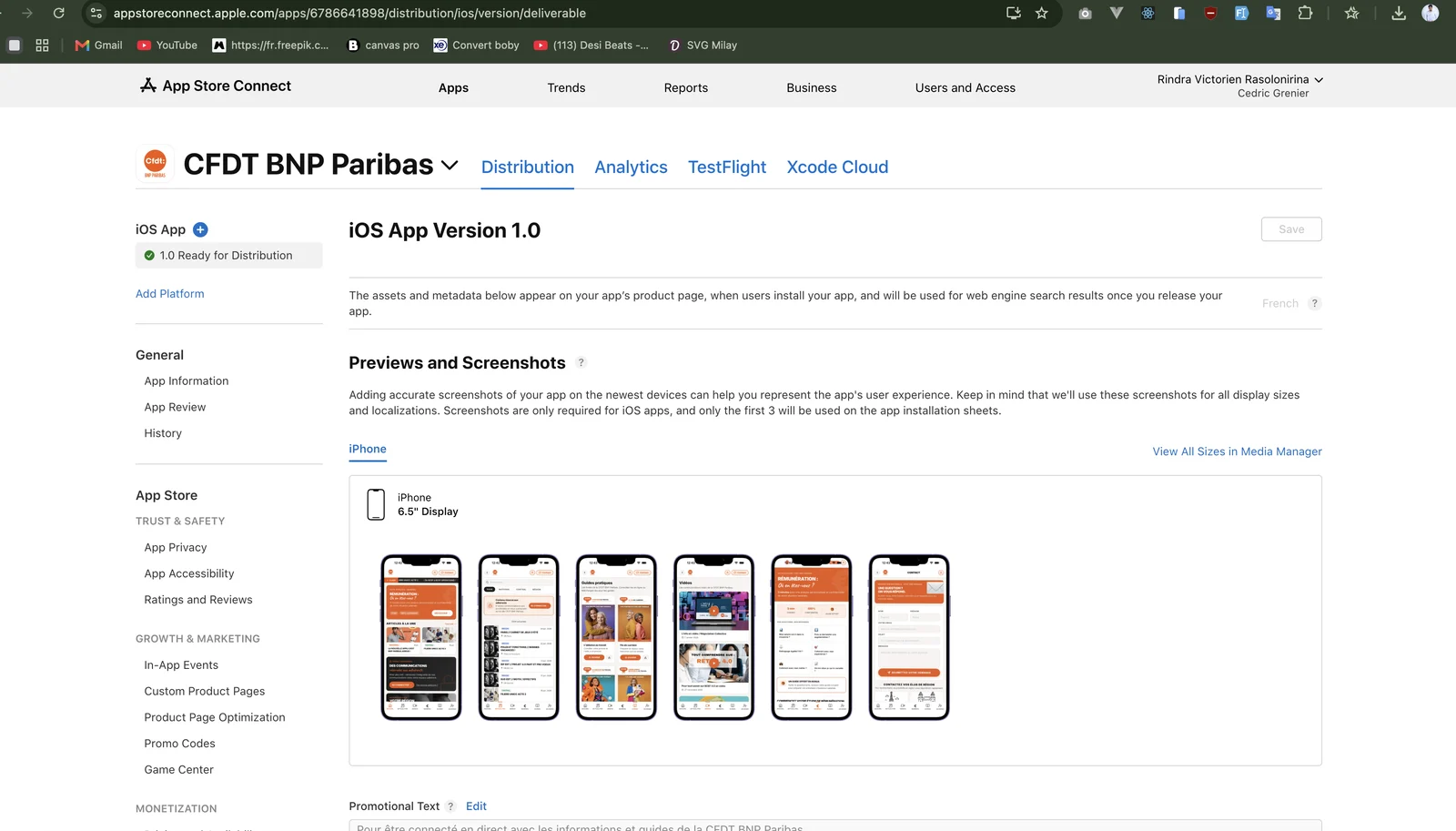Click help icon next to Promotional Text

click(x=450, y=806)
